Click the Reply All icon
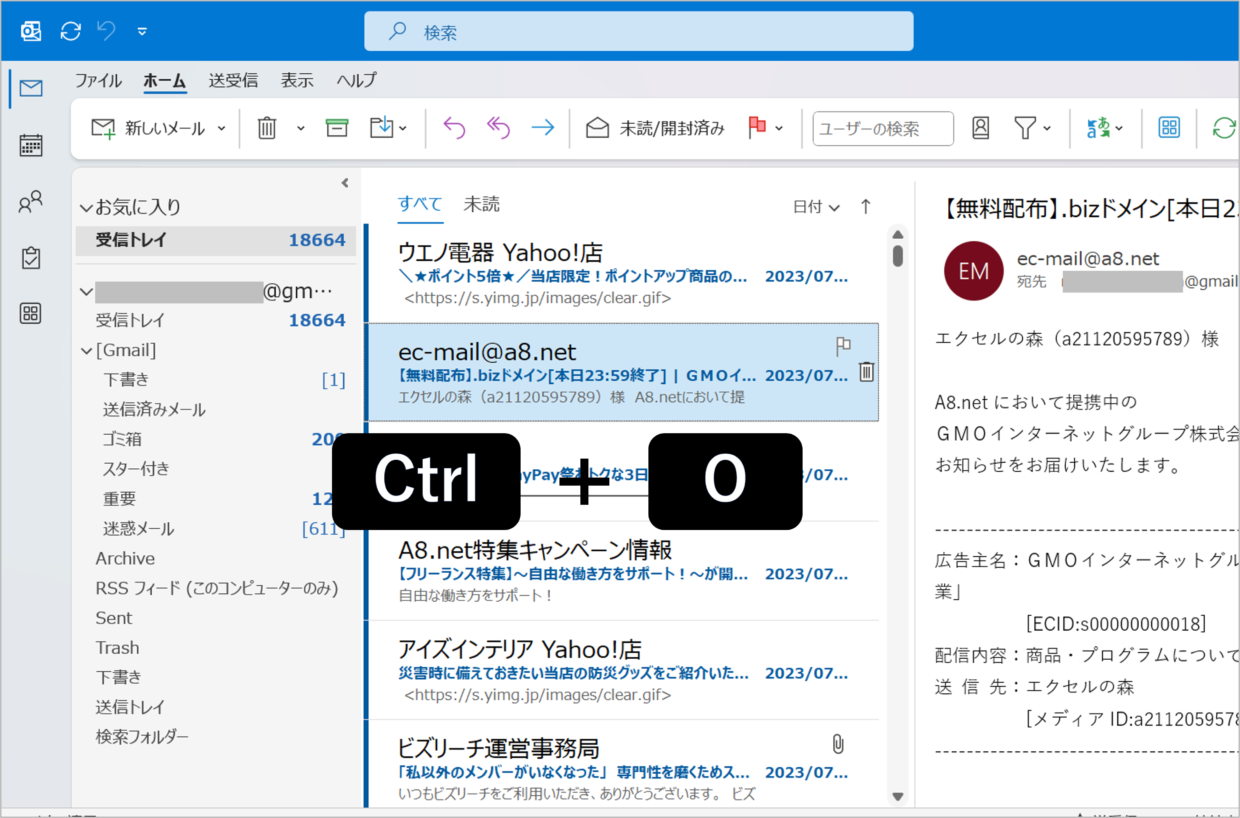1240x818 pixels. tap(498, 128)
